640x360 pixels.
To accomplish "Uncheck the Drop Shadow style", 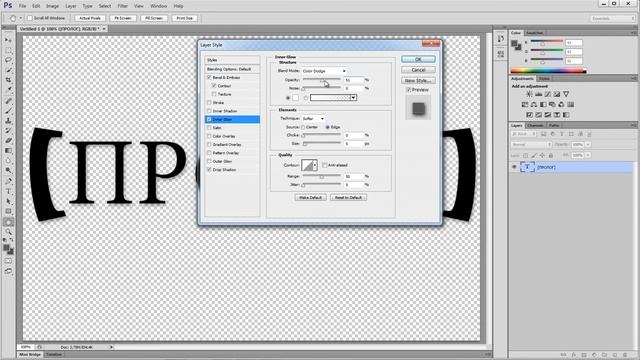I will (x=209, y=169).
